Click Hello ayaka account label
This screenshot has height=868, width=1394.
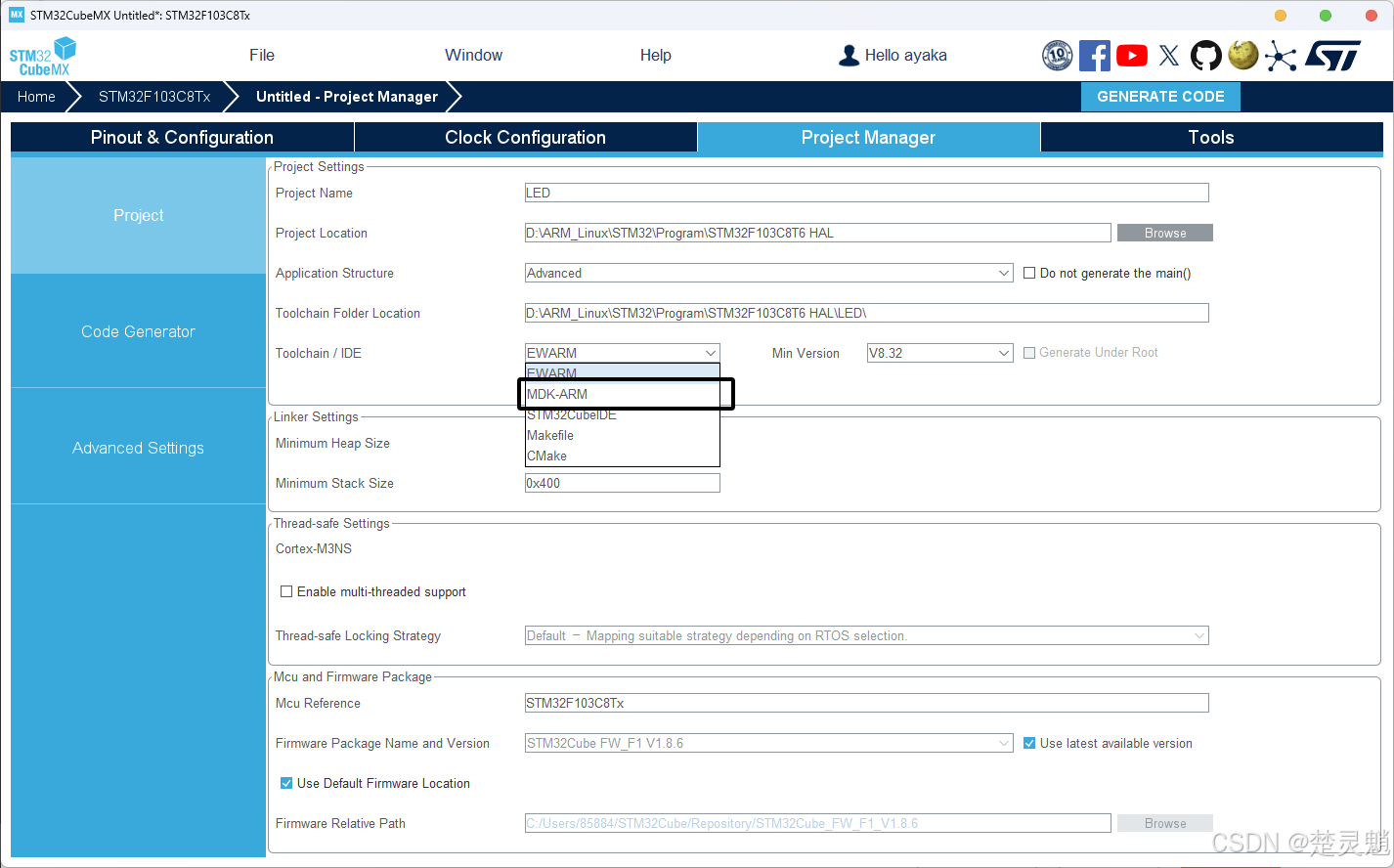pyautogui.click(x=906, y=56)
